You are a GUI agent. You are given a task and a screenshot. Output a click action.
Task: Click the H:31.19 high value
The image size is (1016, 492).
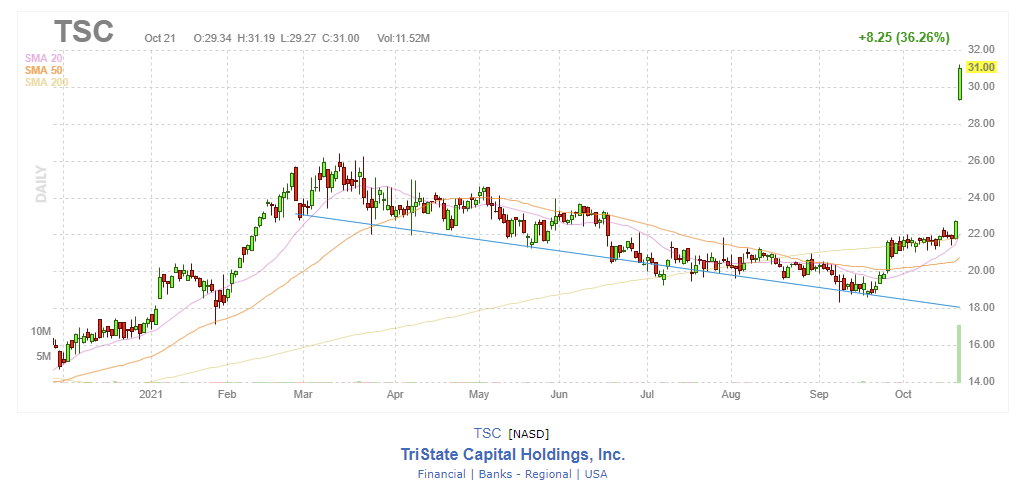(257, 38)
